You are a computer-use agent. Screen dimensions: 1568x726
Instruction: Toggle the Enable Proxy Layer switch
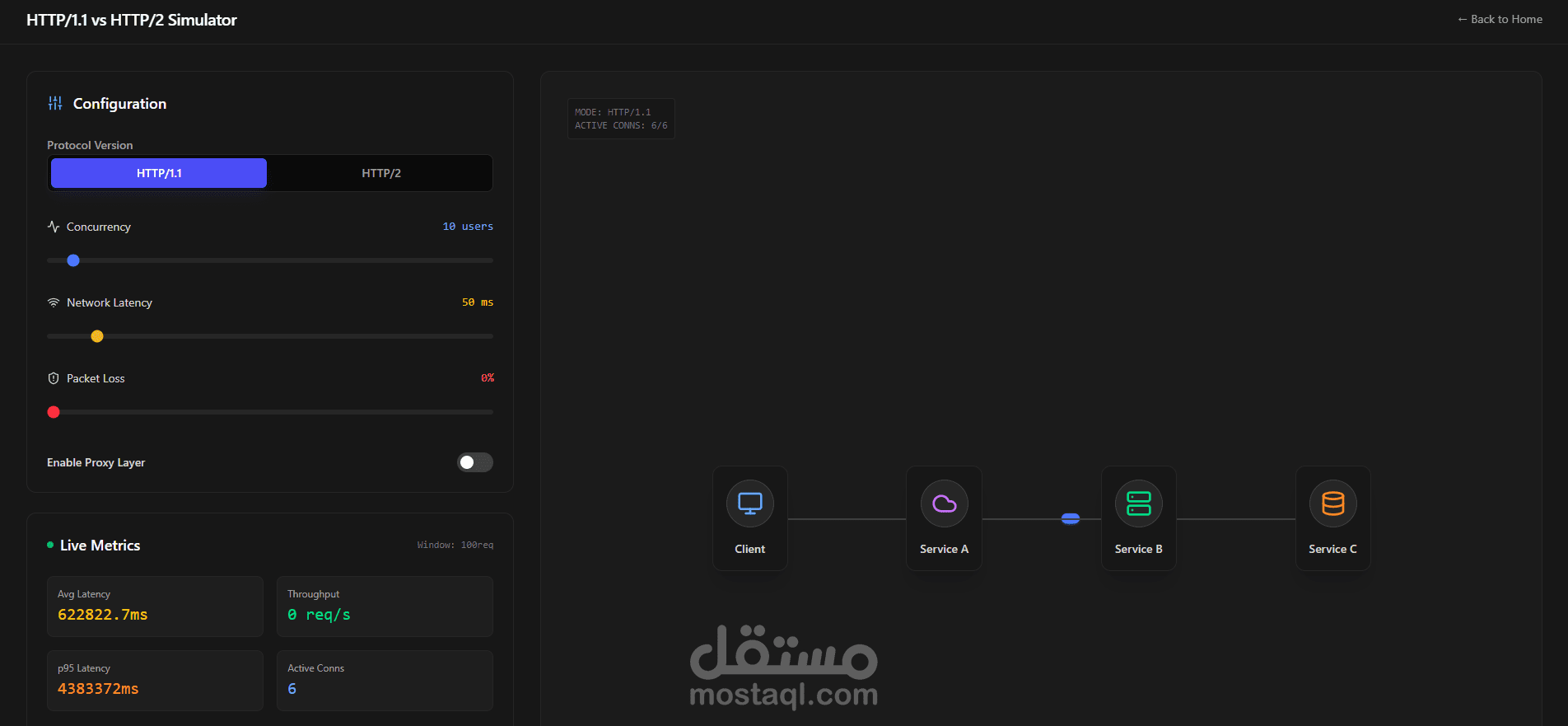coord(475,462)
